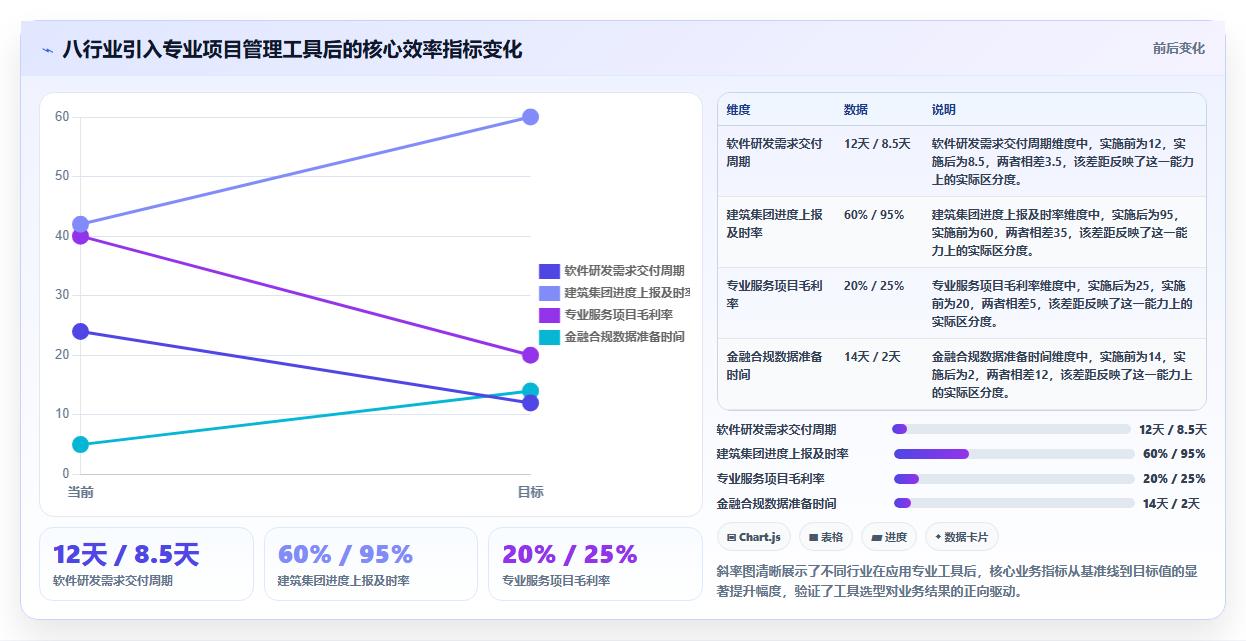This screenshot has height=641, width=1246.
Task: Open the 20% / 25% summary card
Action: pos(596,564)
